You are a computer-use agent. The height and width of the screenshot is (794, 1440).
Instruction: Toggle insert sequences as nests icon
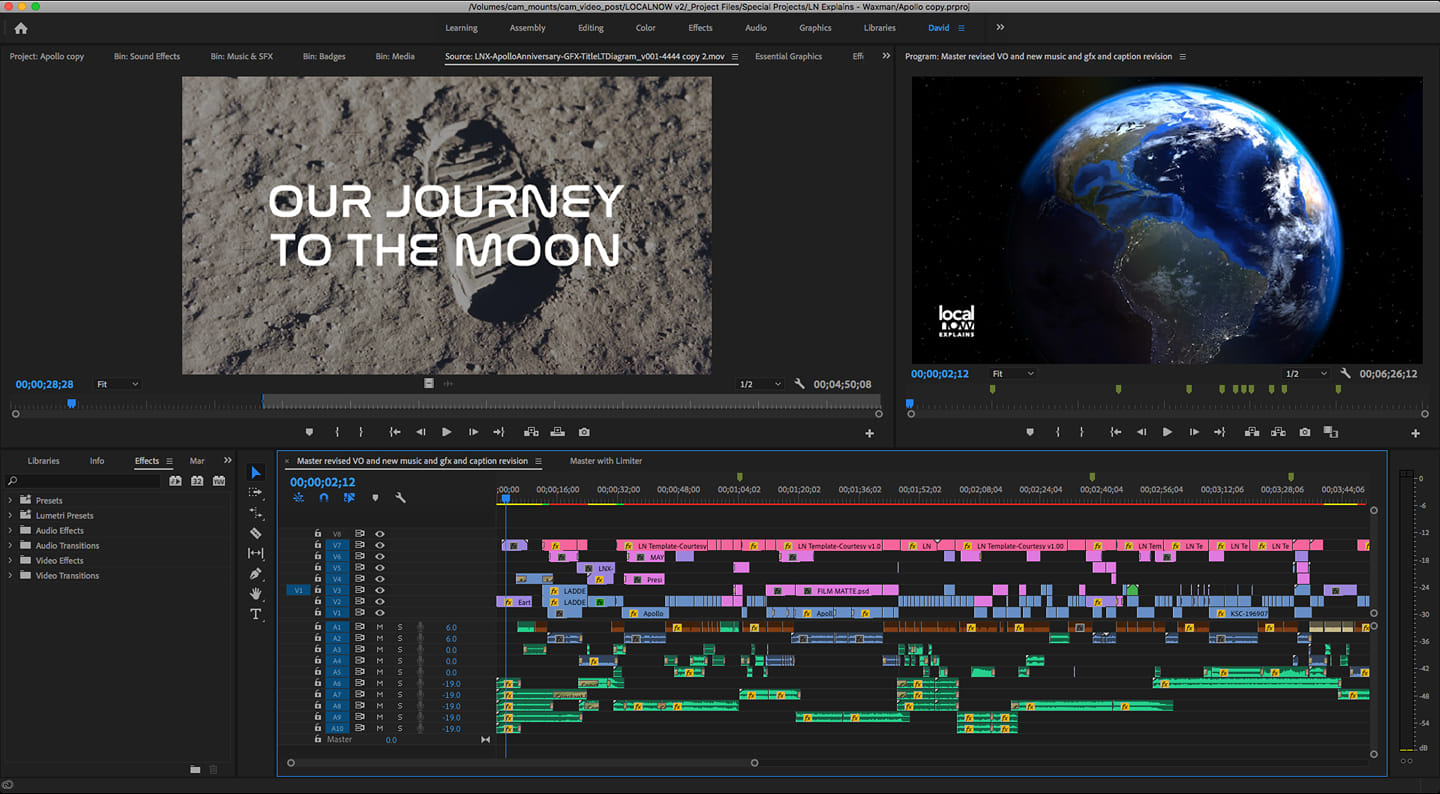tap(298, 497)
